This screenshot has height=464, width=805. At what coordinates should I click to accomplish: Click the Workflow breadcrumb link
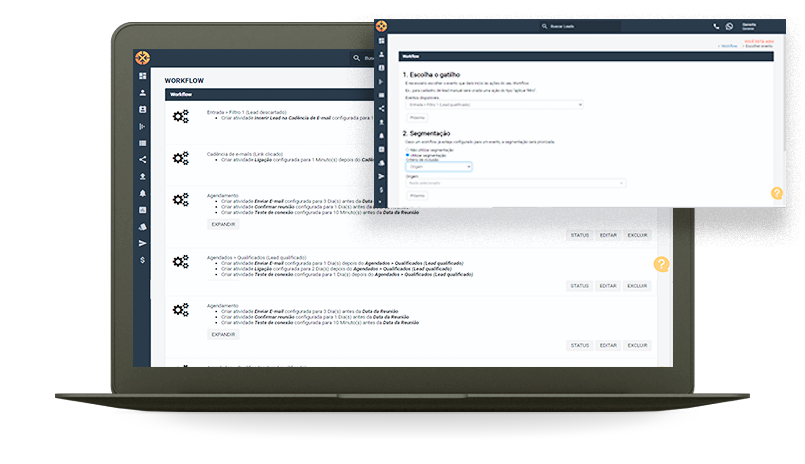pyautogui.click(x=728, y=46)
